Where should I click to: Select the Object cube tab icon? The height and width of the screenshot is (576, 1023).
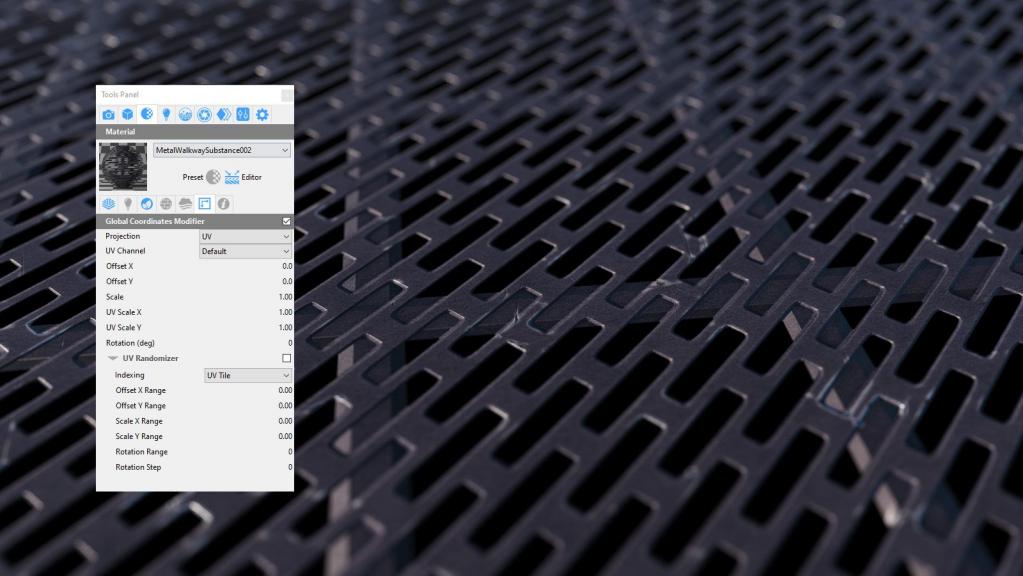point(128,115)
